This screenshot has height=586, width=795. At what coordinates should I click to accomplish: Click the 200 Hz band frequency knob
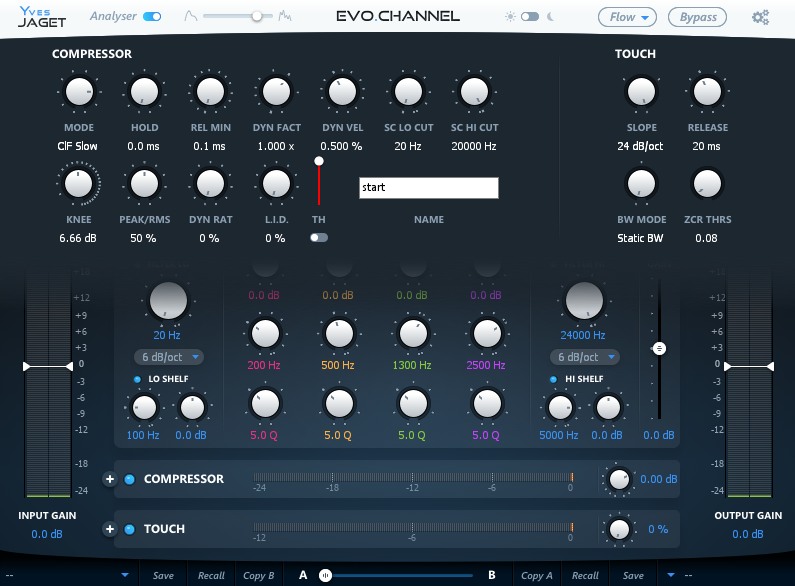pos(265,334)
